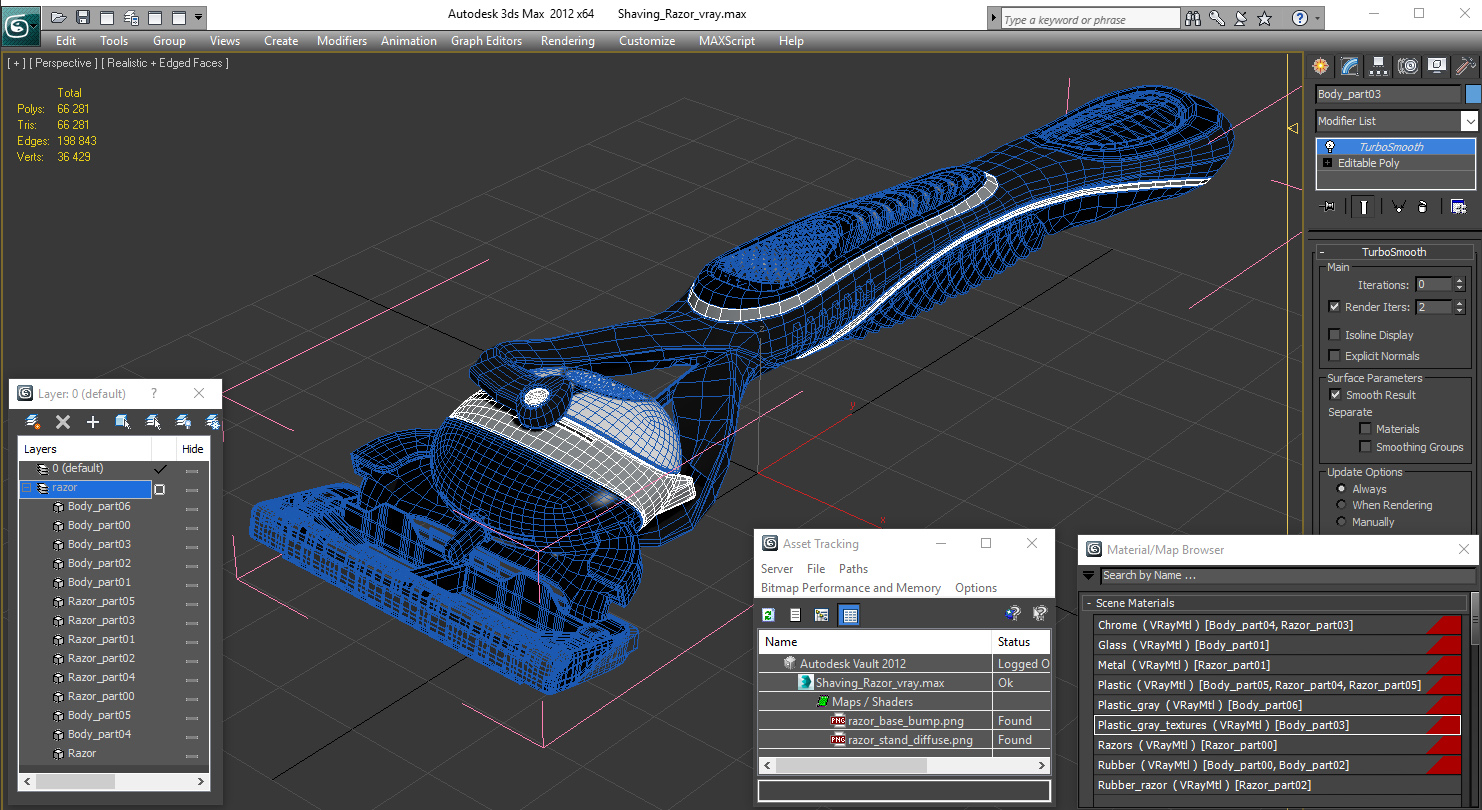Image resolution: width=1482 pixels, height=810 pixels.
Task: Click viewport Perspective label
Action: (64, 63)
